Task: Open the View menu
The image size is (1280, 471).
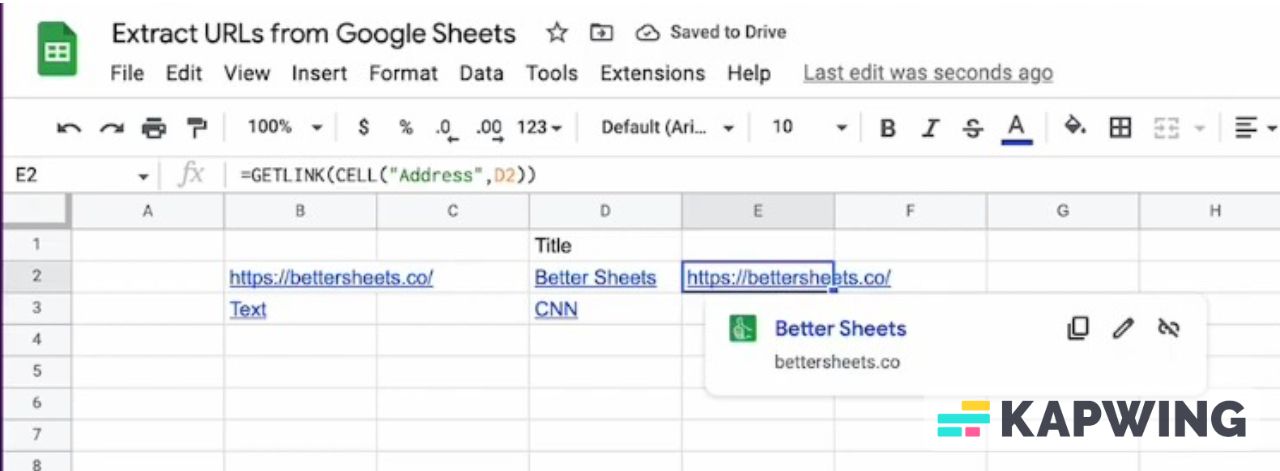Action: (247, 73)
